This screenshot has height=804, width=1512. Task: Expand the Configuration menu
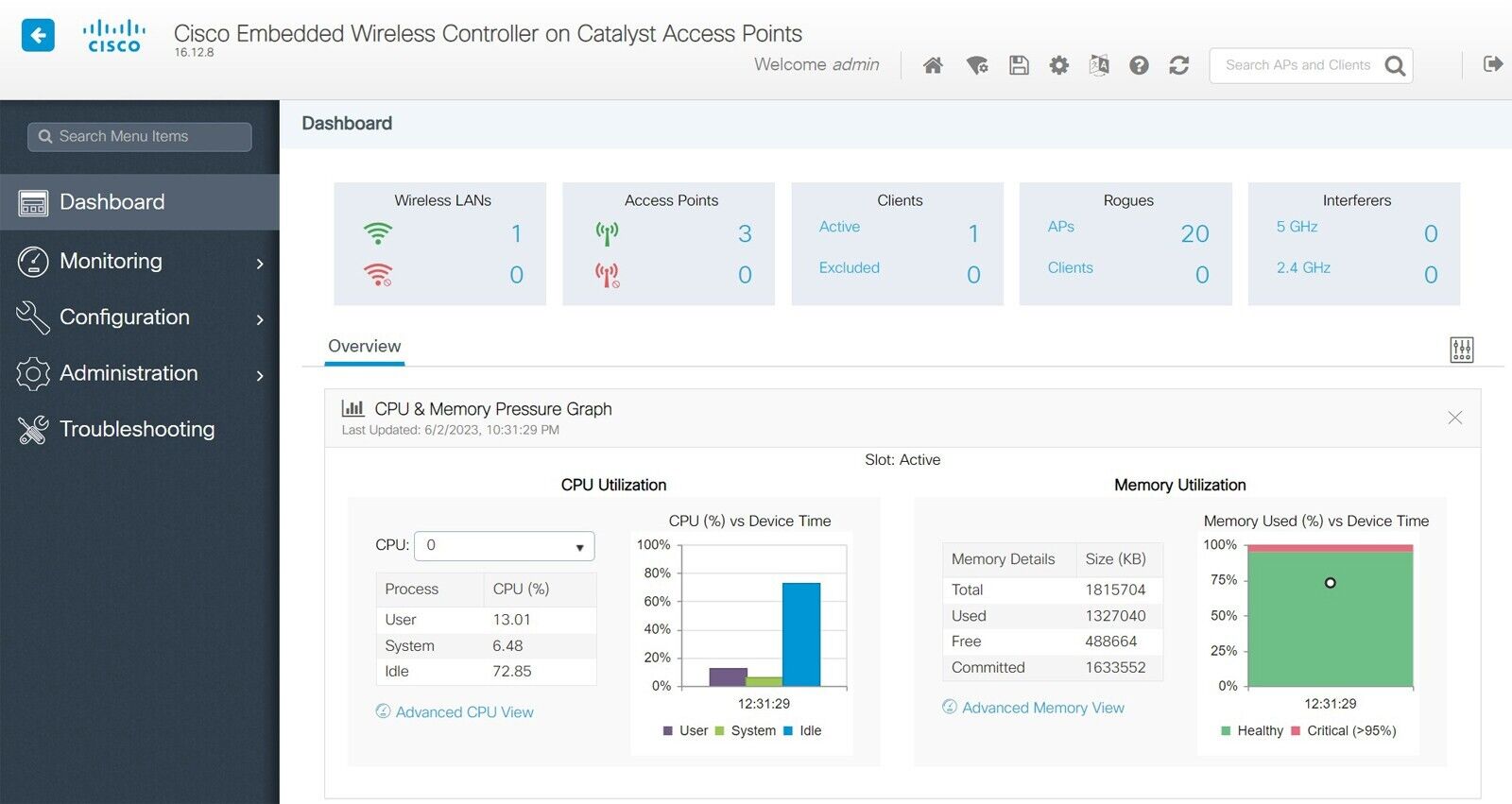tap(140, 317)
